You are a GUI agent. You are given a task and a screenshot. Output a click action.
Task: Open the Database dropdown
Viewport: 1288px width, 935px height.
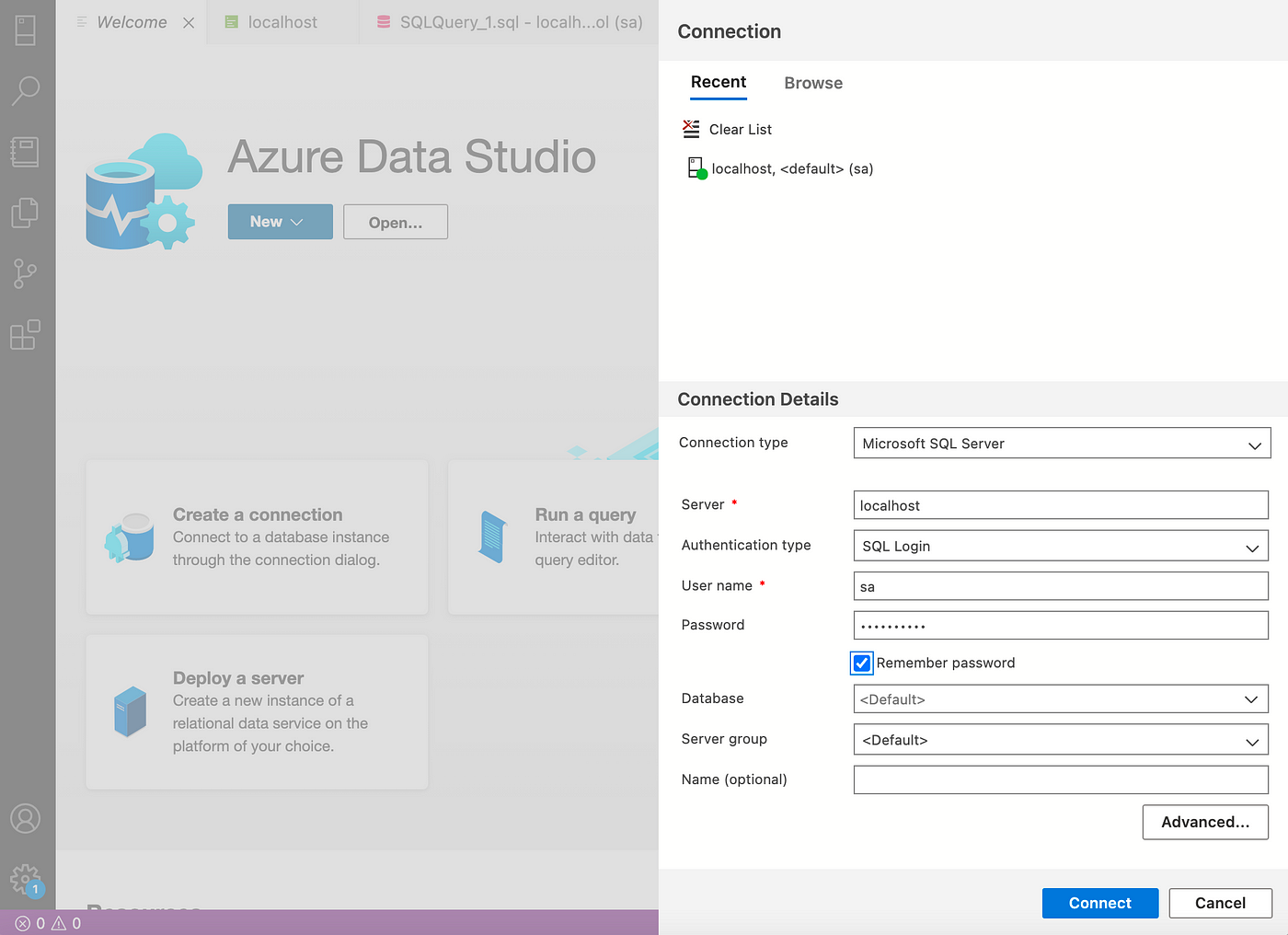point(1062,699)
